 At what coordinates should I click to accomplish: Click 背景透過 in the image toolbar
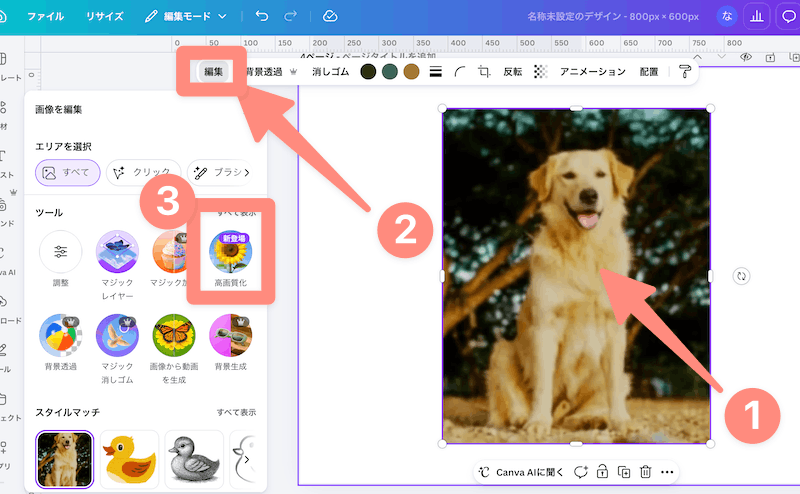point(264,72)
